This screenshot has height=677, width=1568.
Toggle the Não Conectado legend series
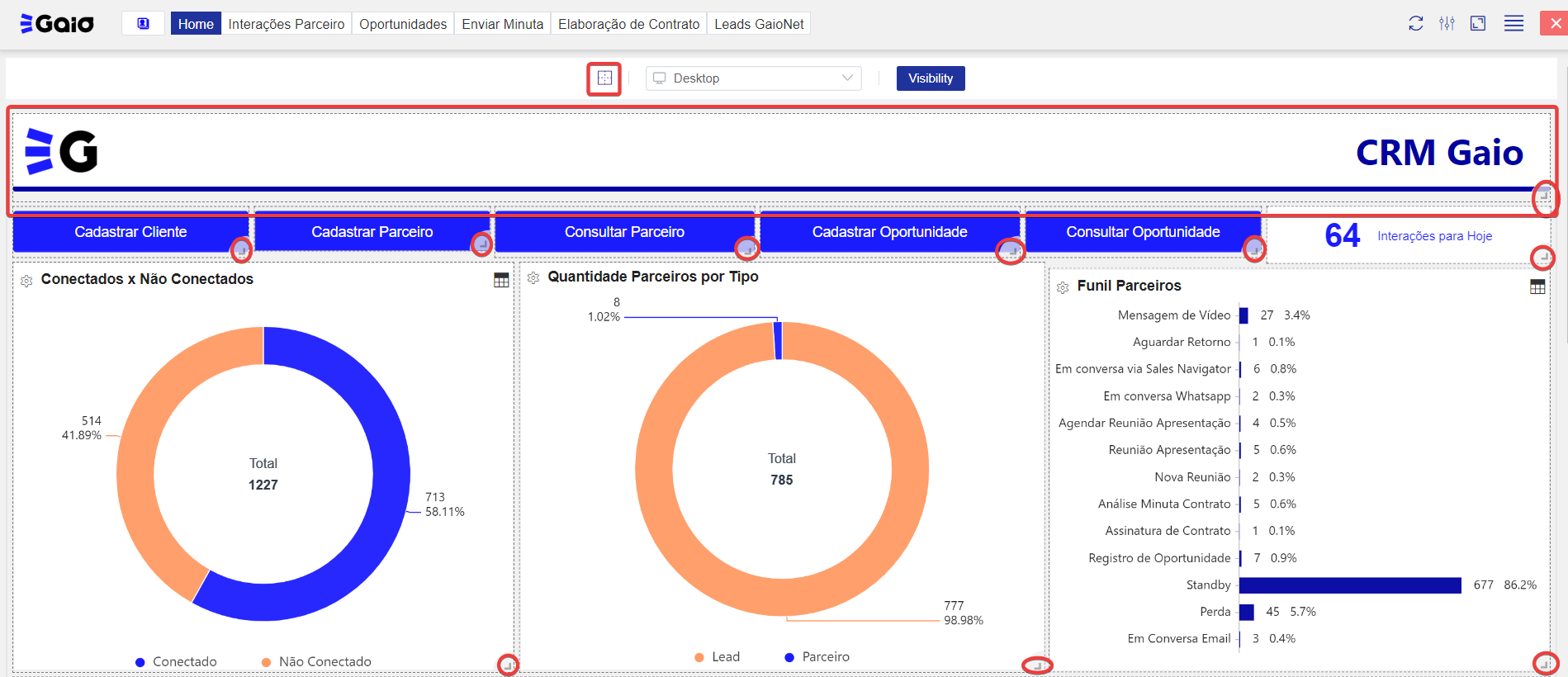[x=316, y=661]
